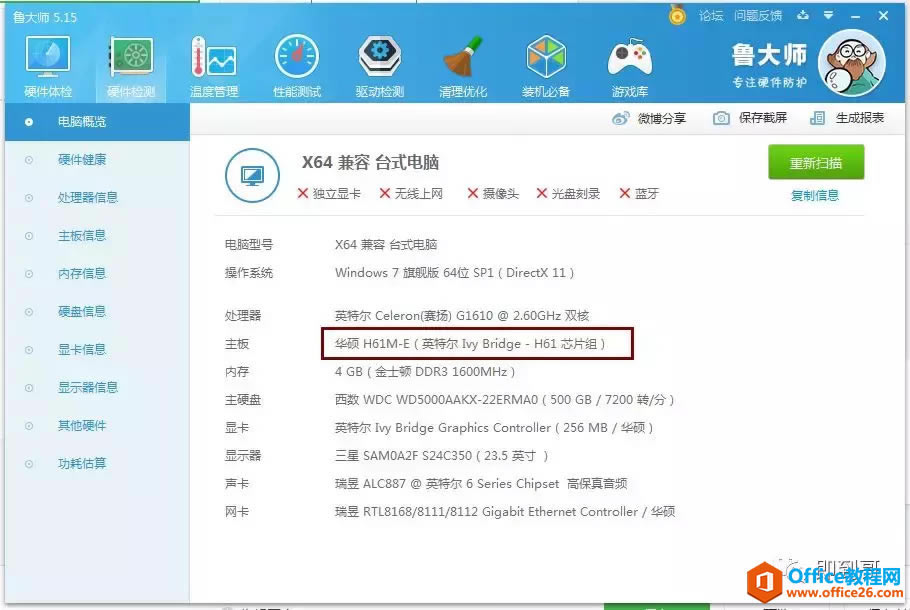The image size is (910, 610).
Task: Click the 鲁大师 mascot avatar
Action: [851, 63]
